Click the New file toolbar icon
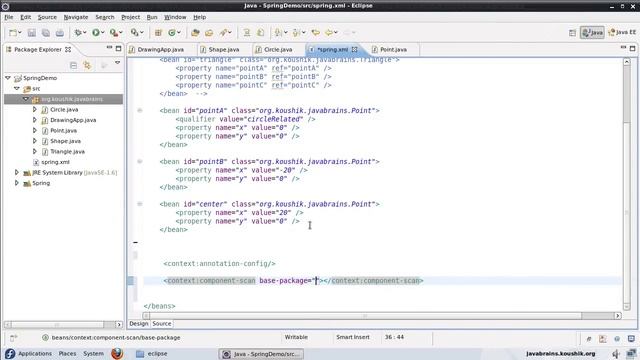Viewport: 640px width, 360px height. point(13,33)
